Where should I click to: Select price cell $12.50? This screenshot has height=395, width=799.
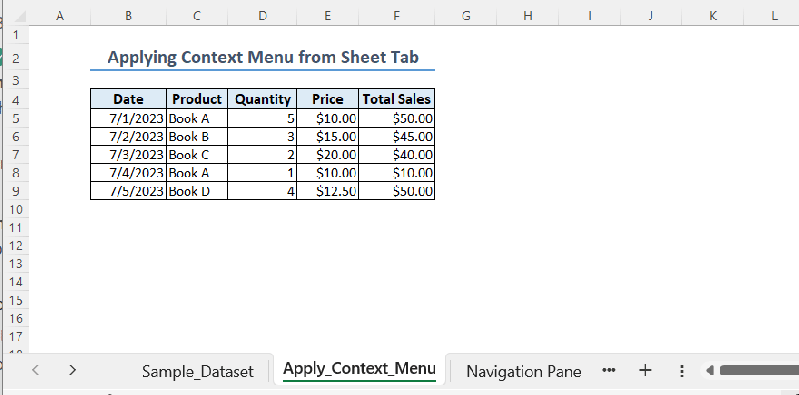pos(328,191)
